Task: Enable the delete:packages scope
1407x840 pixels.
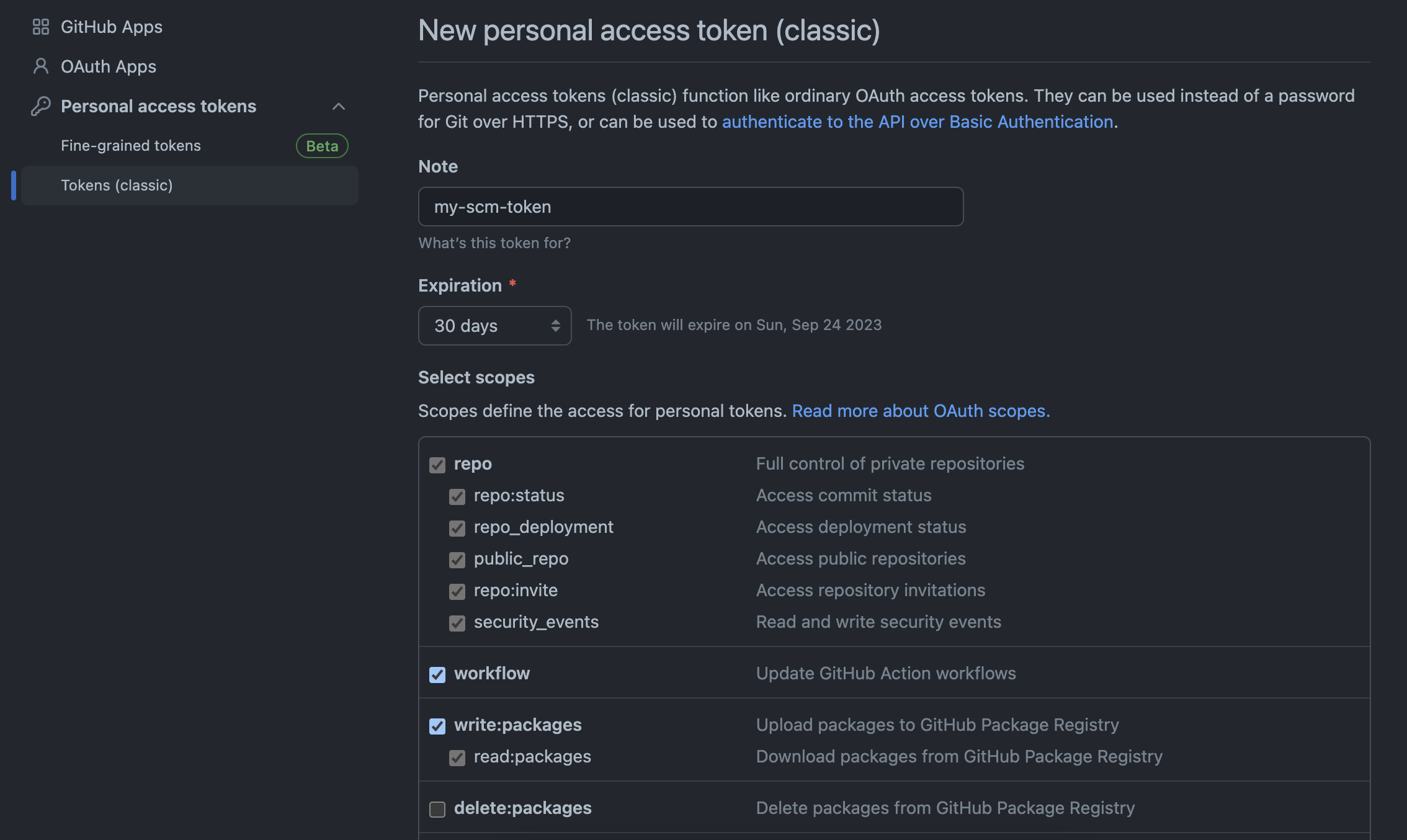Action: 437,808
